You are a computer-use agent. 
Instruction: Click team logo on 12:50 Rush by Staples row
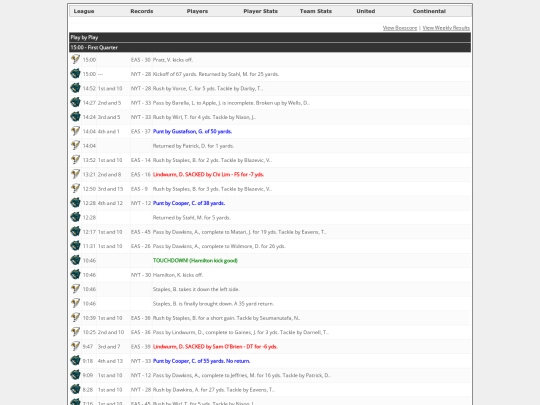[75, 189]
